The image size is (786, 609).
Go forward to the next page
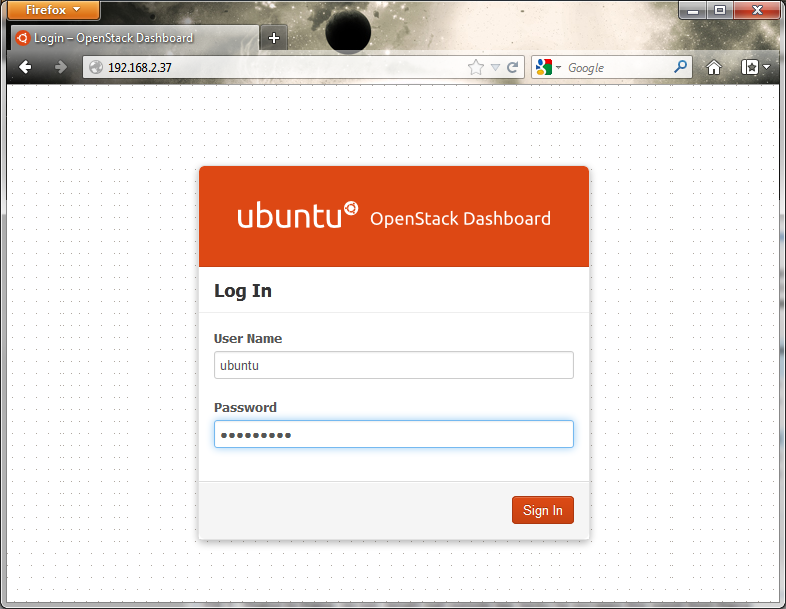tap(60, 67)
